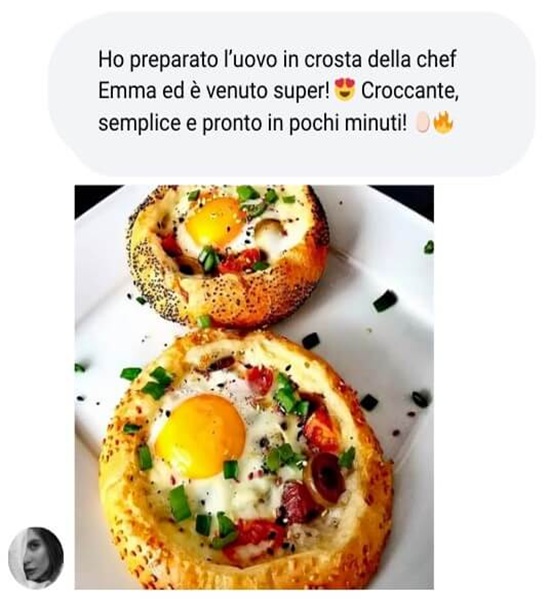550x599 pixels.
Task: Click the large egg yolk in the lower bun
Action: pos(200,431)
